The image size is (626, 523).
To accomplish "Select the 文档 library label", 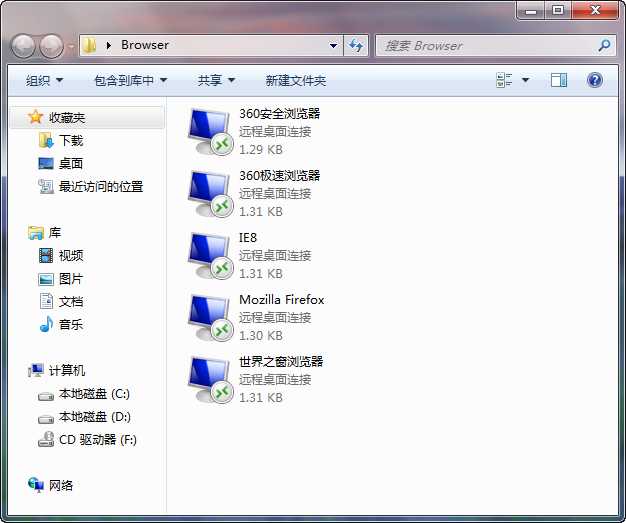I will click(71, 301).
